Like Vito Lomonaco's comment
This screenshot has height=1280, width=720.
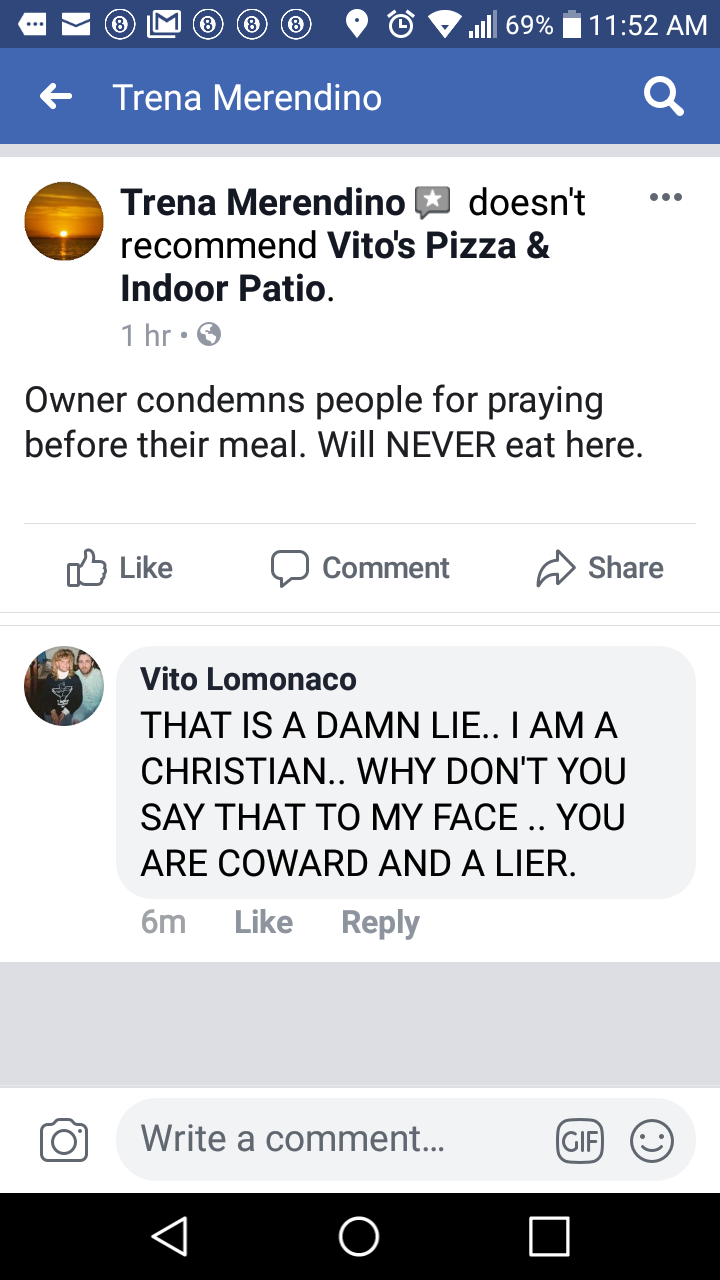(x=263, y=922)
